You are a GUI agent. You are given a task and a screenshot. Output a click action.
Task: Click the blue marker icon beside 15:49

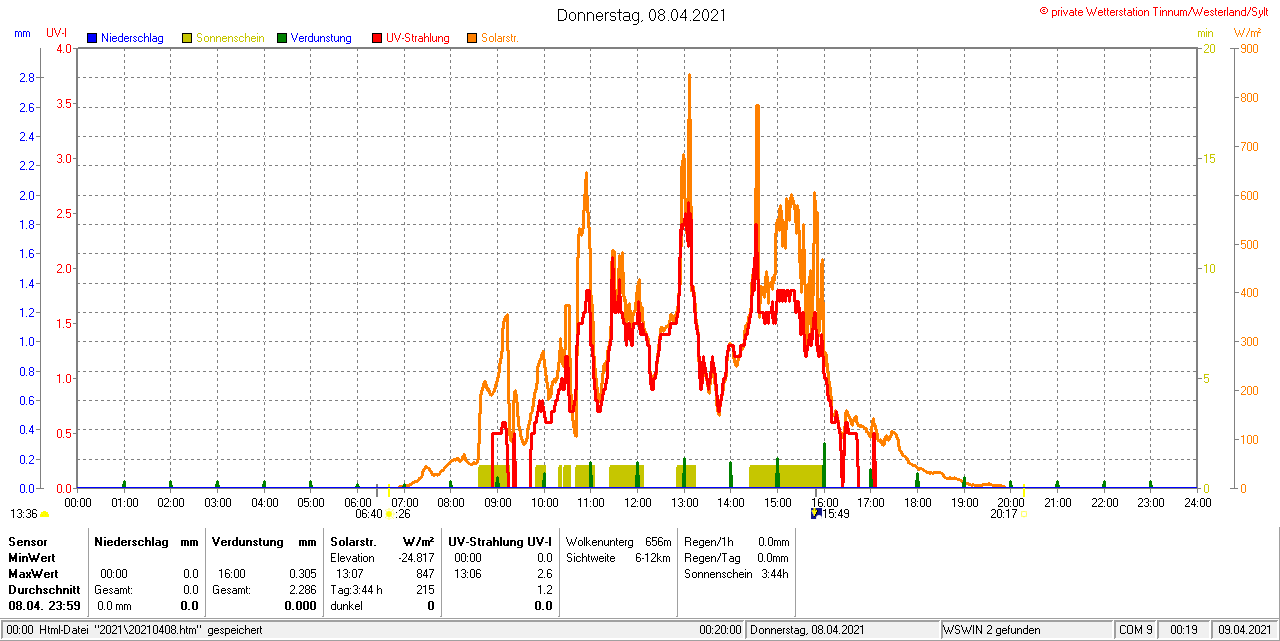(x=816, y=513)
